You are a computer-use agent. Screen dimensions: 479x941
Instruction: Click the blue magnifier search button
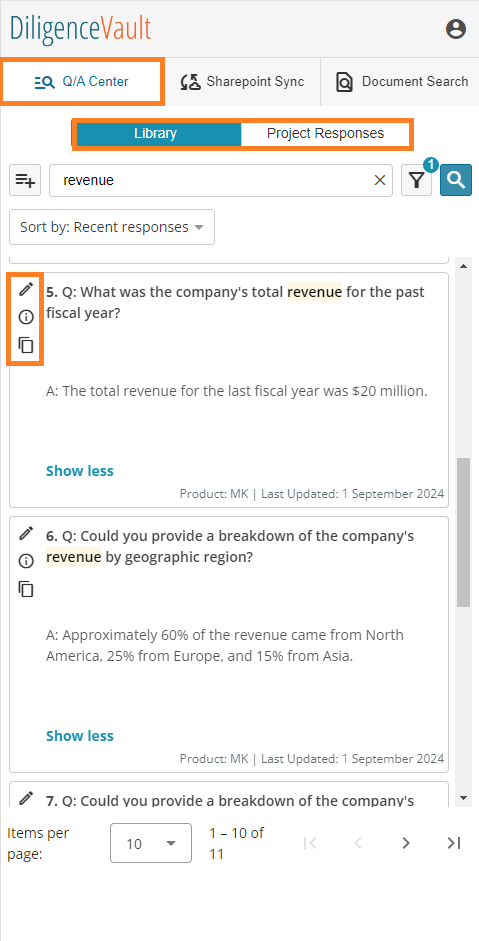click(x=456, y=180)
